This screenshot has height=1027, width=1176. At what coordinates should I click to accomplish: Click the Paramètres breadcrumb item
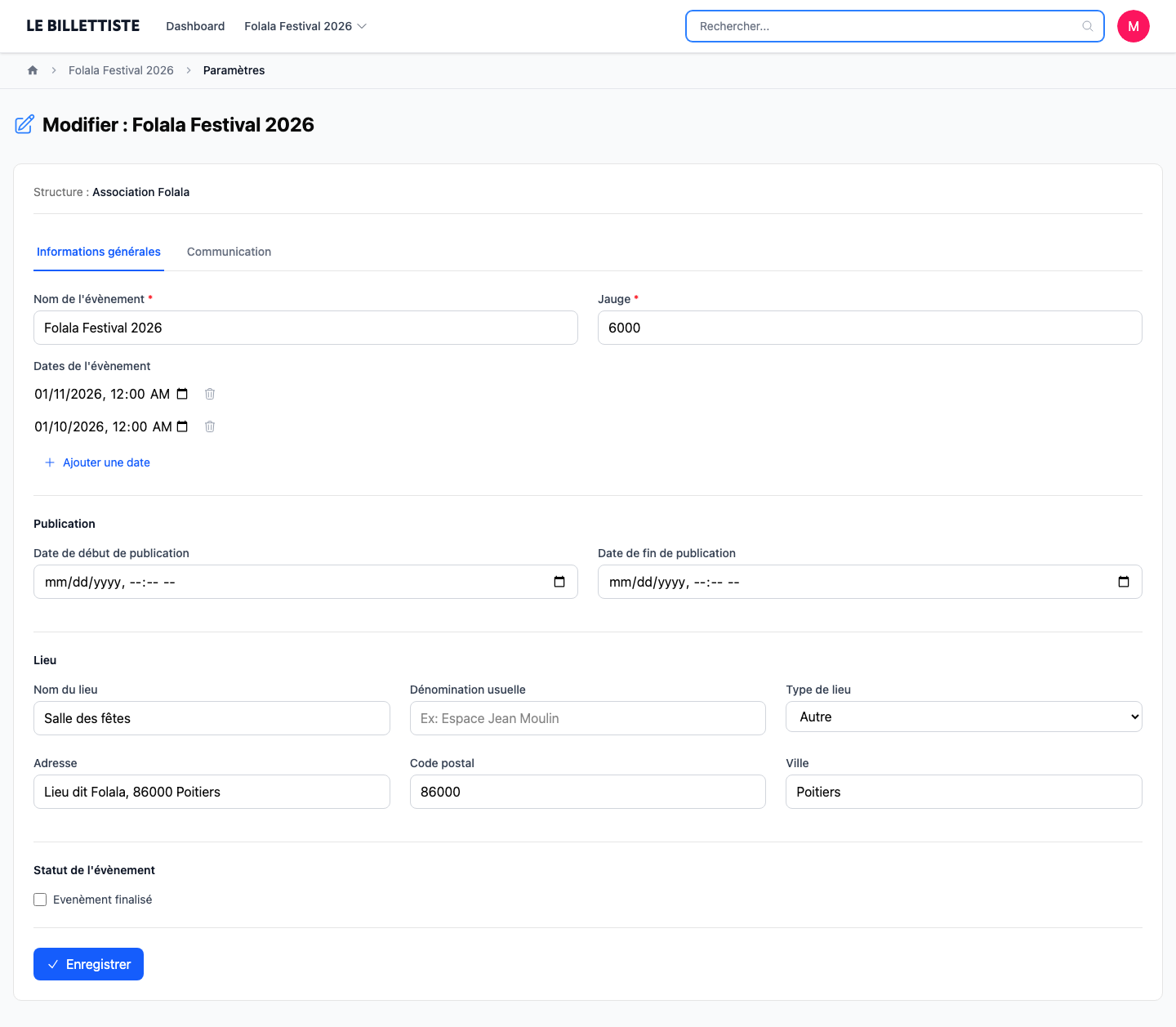click(x=234, y=70)
